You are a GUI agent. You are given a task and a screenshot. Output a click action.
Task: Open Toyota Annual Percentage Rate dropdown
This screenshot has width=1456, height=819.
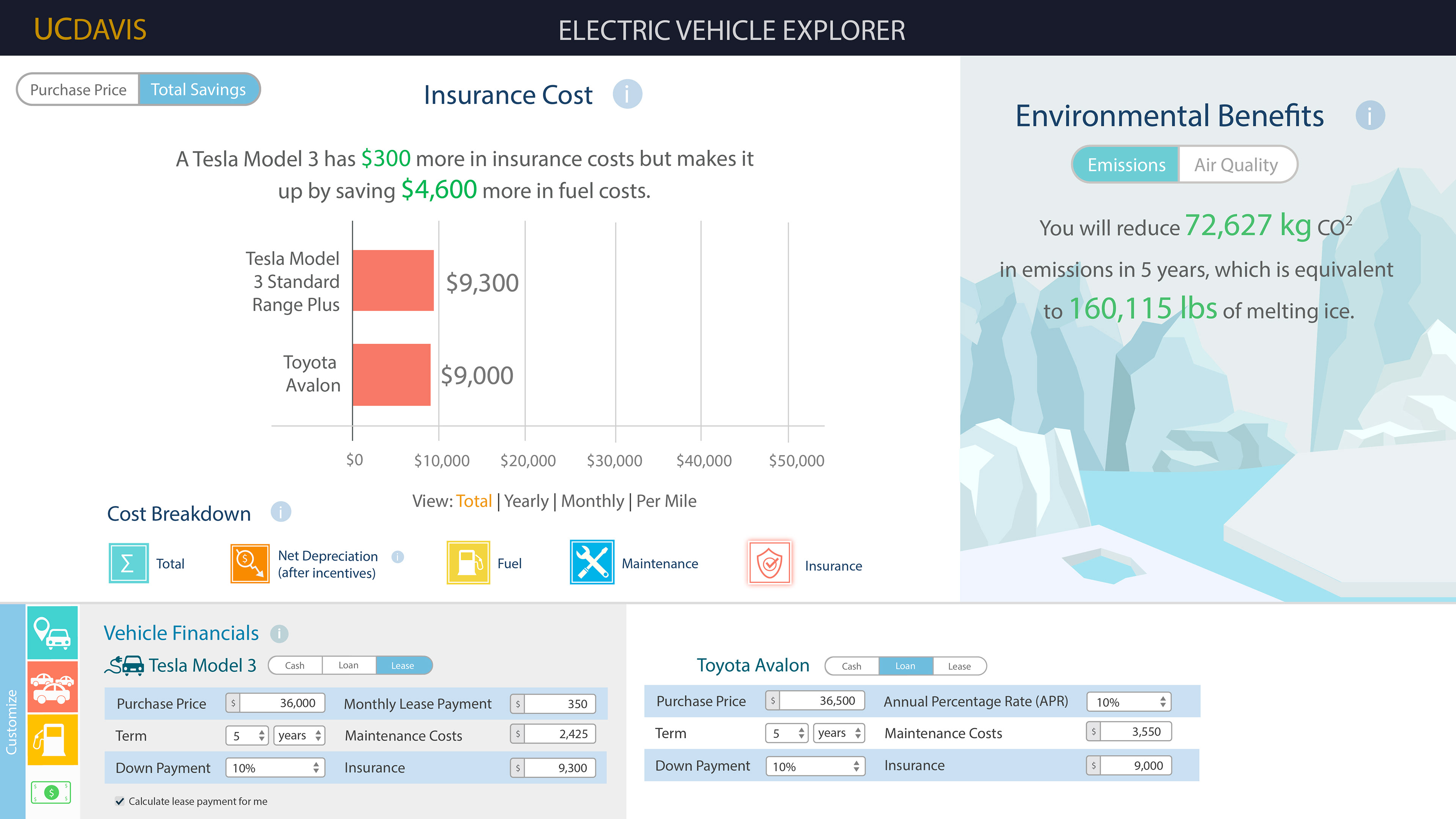coord(1129,702)
